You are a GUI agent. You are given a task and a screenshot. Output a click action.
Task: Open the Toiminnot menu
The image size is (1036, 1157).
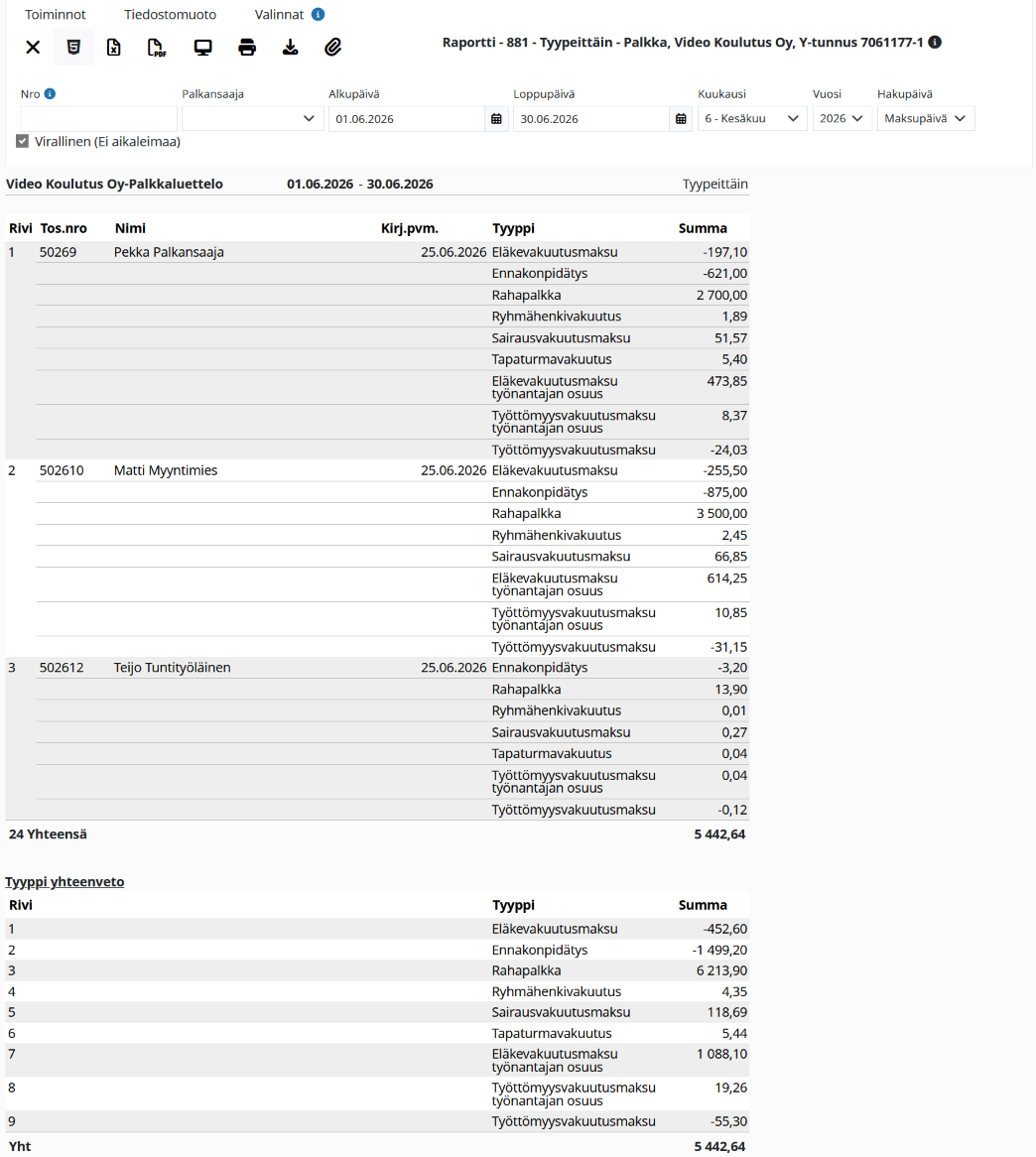[x=56, y=14]
